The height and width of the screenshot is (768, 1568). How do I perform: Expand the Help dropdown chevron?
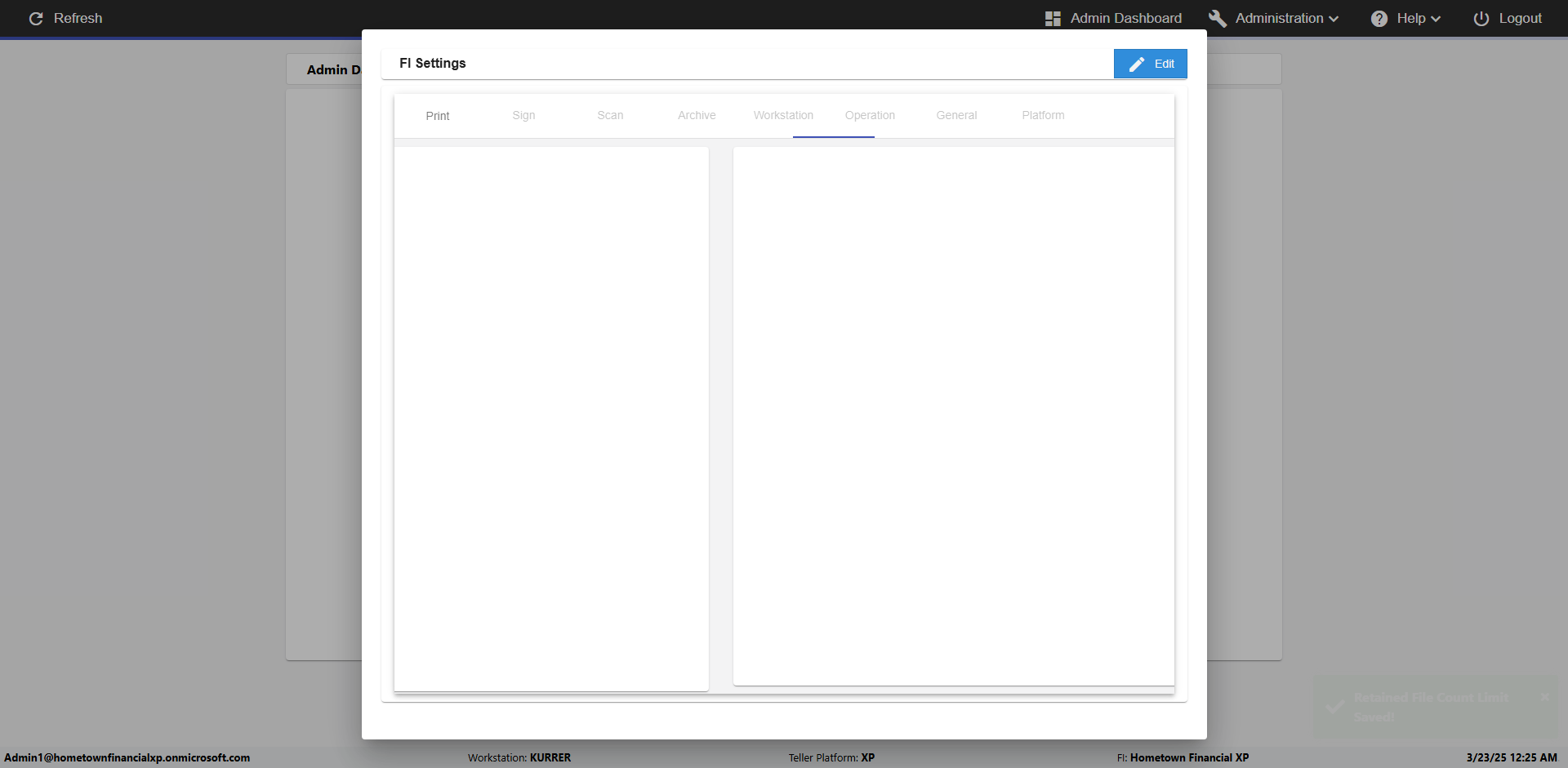[x=1436, y=19]
